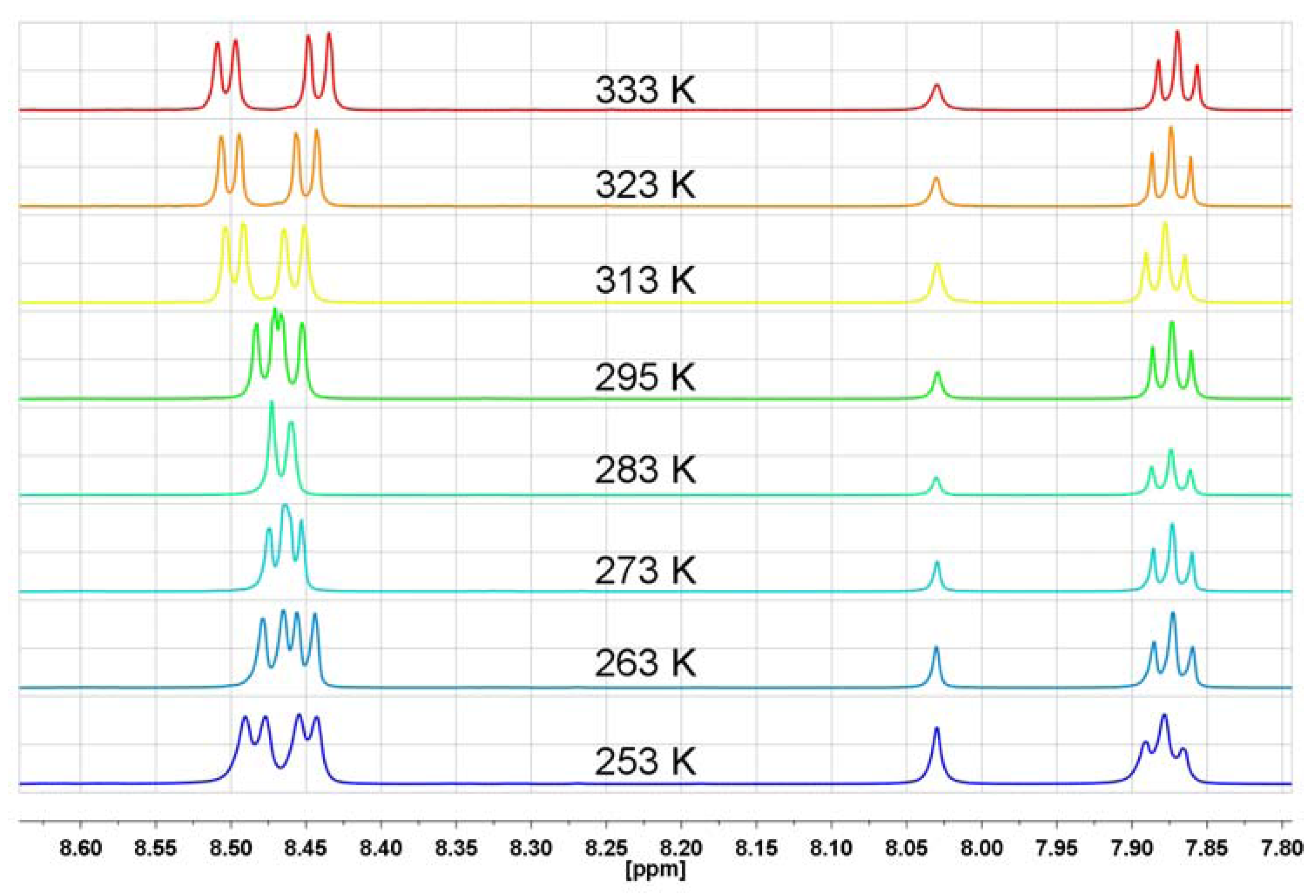
Task: Select the 283 K spectrum label
Action: 645,470
